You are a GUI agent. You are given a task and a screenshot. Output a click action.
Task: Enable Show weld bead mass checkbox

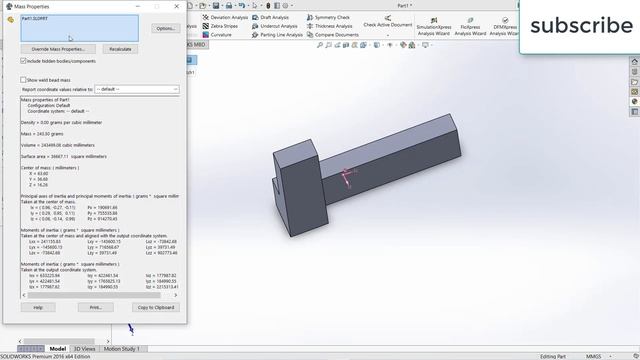click(23, 80)
